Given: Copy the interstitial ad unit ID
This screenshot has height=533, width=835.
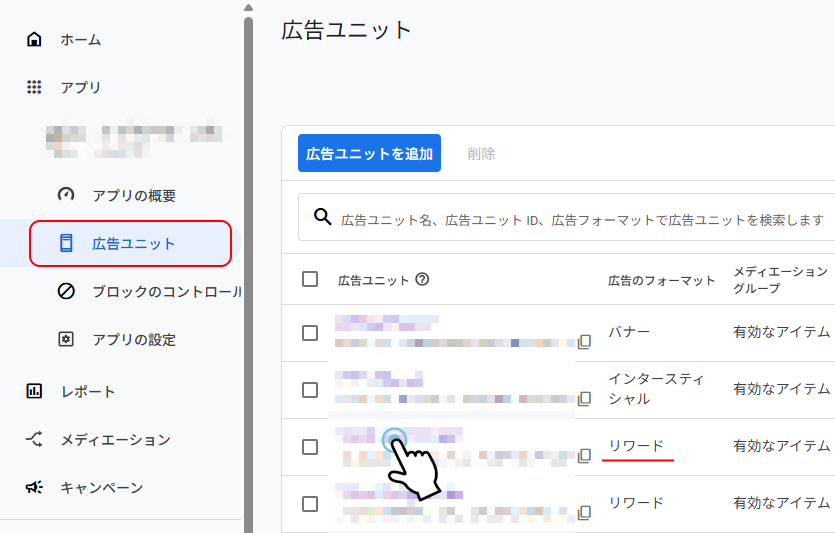Looking at the screenshot, I should 584,399.
